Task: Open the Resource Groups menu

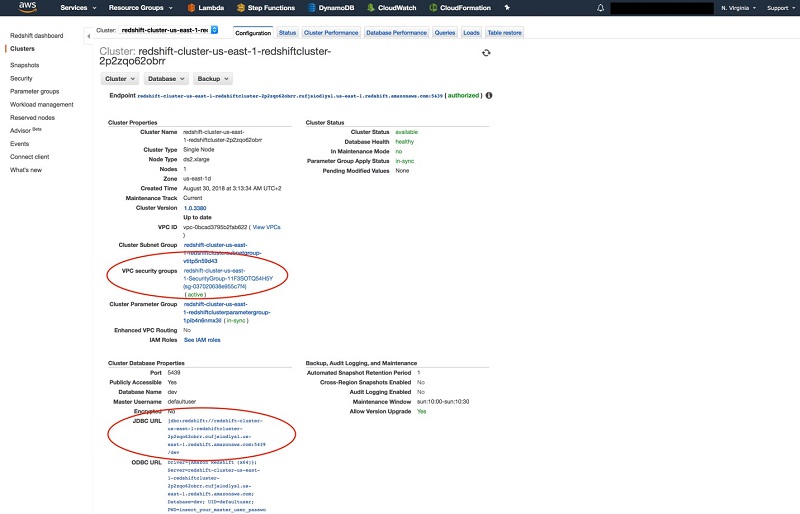Action: tap(140, 8)
